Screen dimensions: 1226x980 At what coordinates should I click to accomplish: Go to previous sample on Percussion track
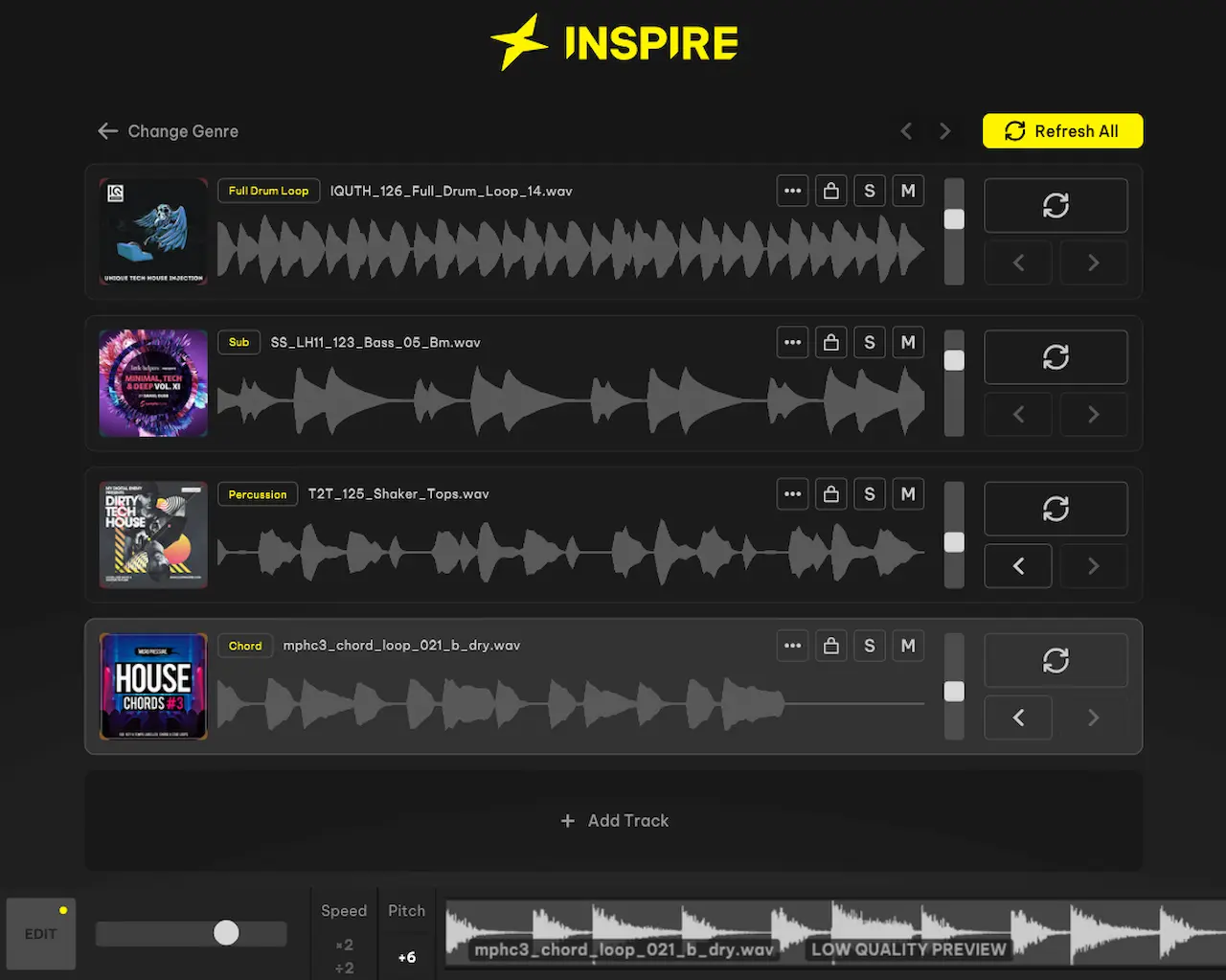point(1018,566)
